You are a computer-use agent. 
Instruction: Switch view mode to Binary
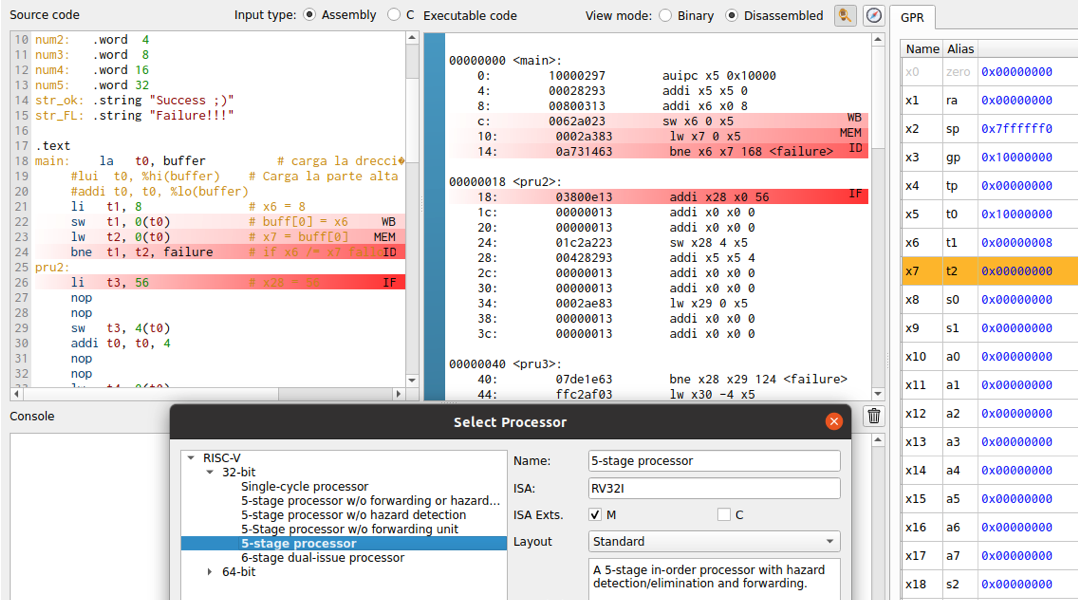[x=666, y=16]
